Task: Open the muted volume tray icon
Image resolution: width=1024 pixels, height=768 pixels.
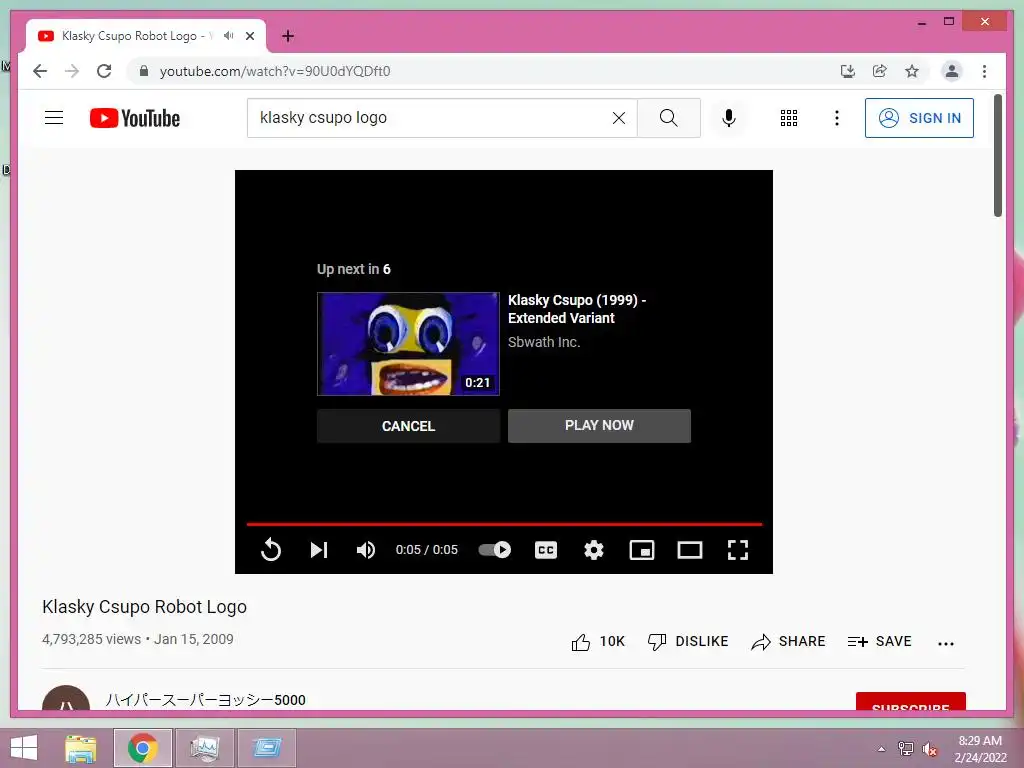Action: pyautogui.click(x=930, y=749)
